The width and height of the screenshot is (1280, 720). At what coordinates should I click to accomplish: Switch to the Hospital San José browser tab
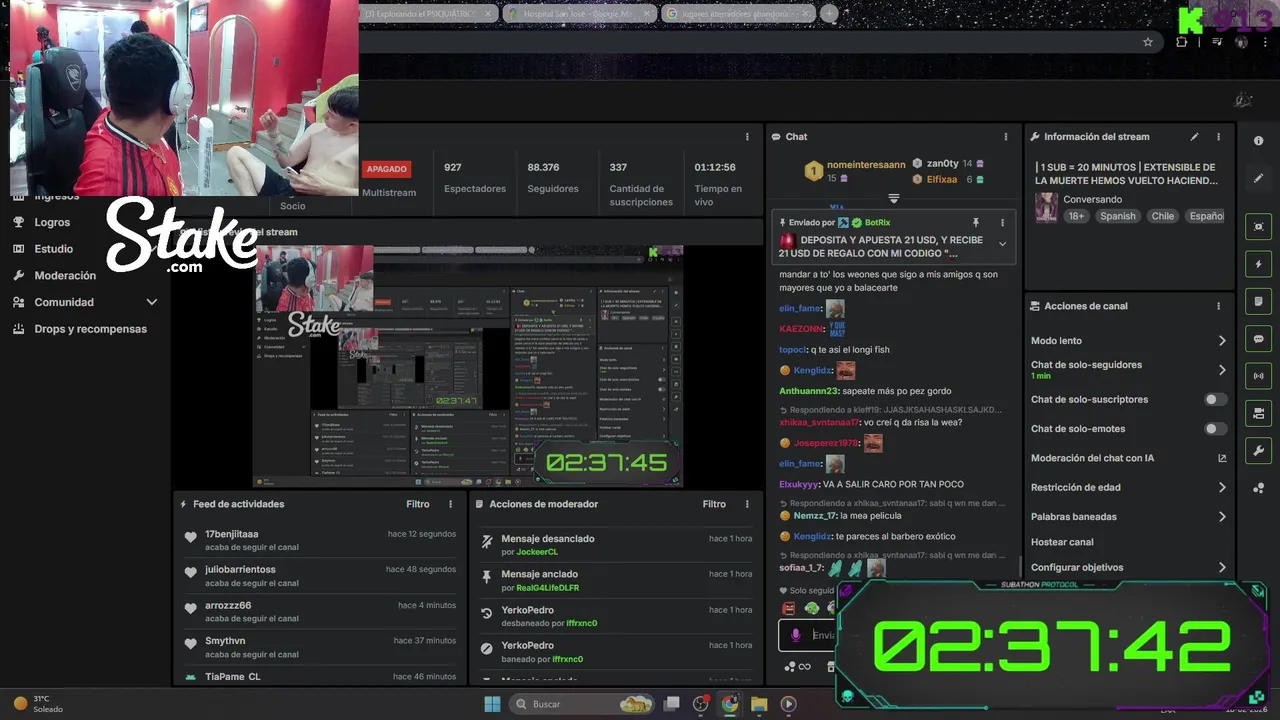(x=580, y=14)
